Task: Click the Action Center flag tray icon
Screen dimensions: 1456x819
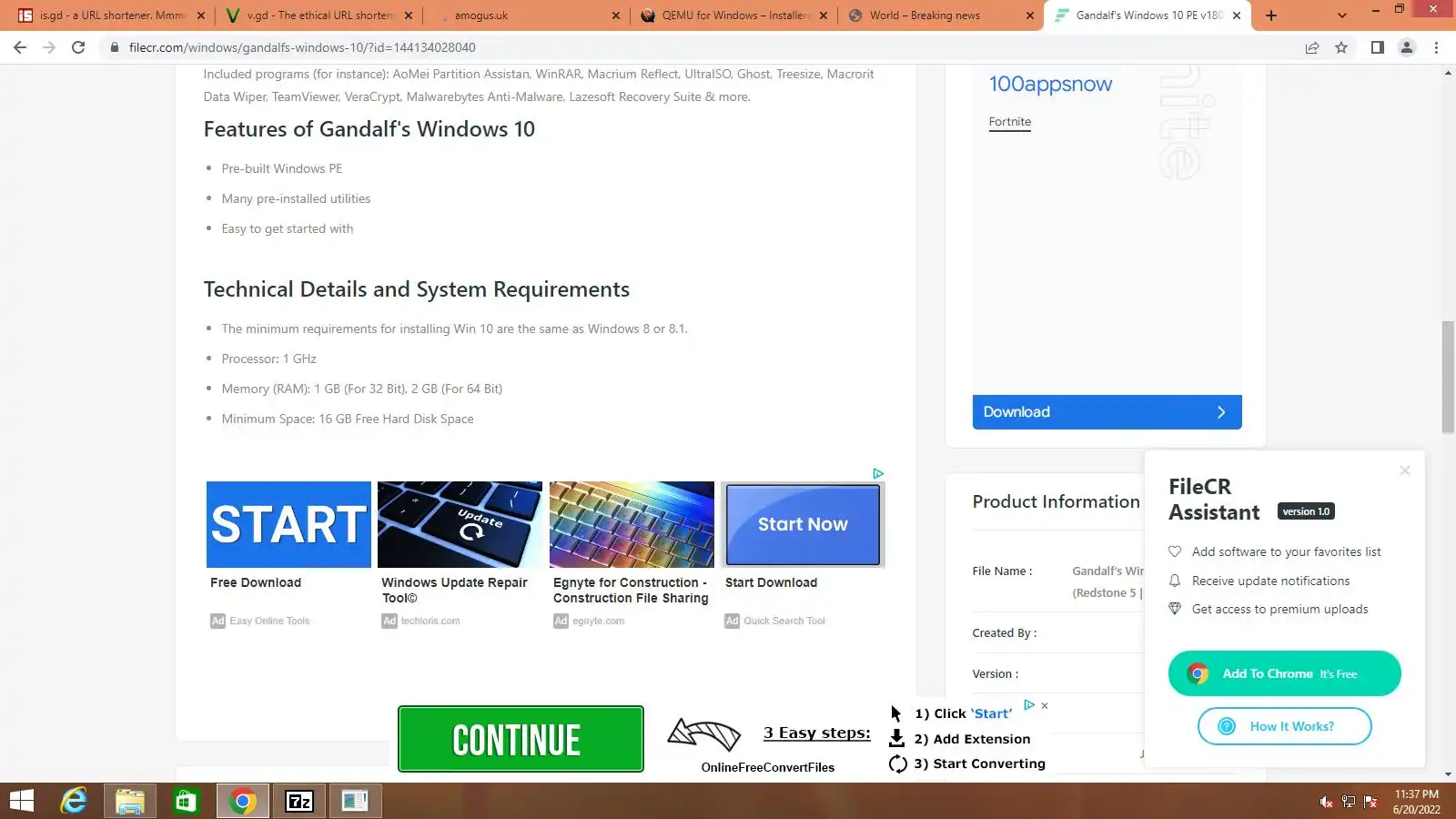Action: point(1370,802)
